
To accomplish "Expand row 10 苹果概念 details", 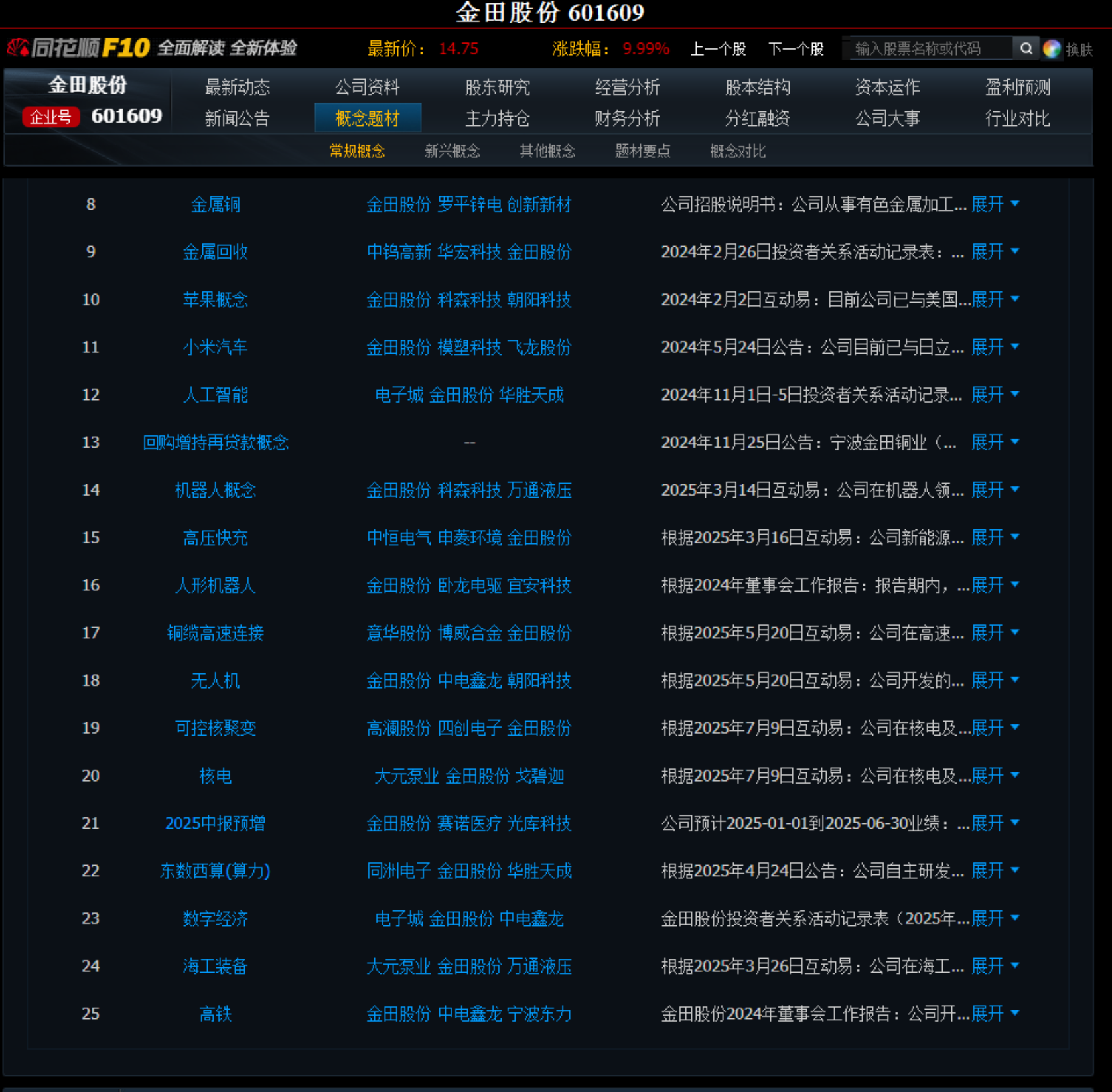I will [995, 300].
